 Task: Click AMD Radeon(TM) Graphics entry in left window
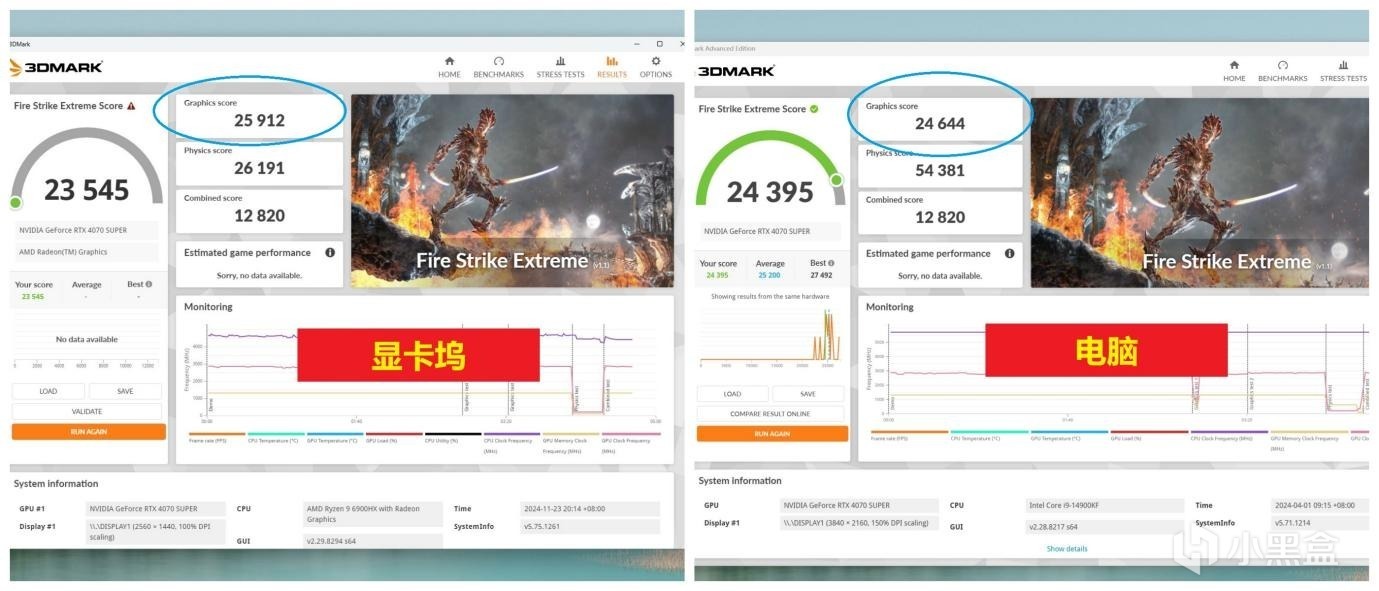(85, 252)
